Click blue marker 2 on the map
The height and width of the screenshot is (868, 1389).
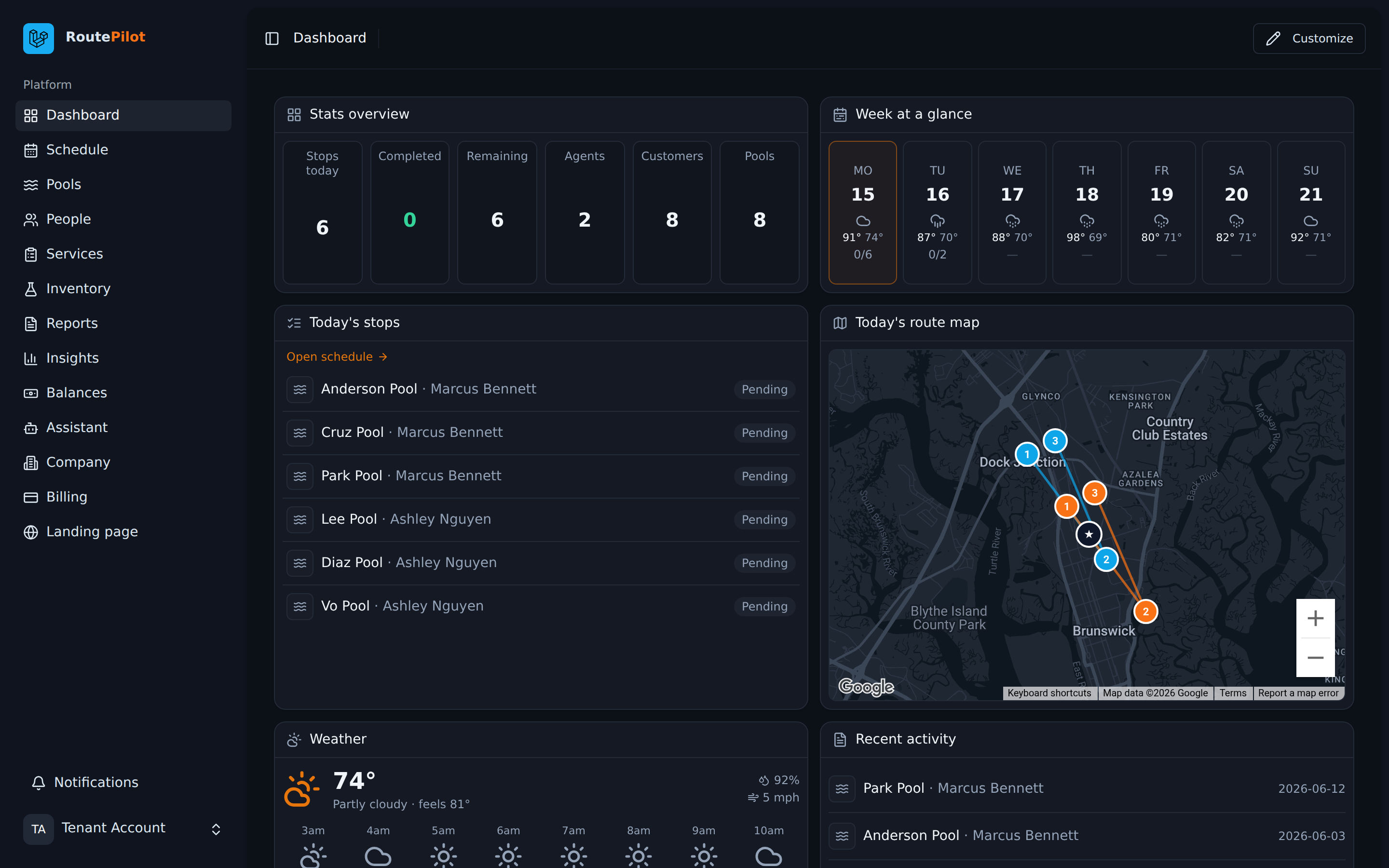(1106, 560)
